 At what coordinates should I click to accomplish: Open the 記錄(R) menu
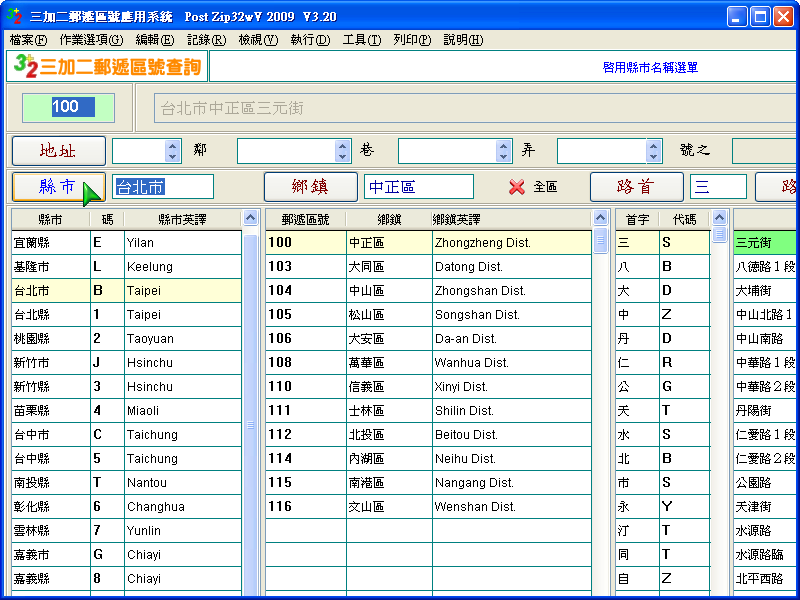206,40
